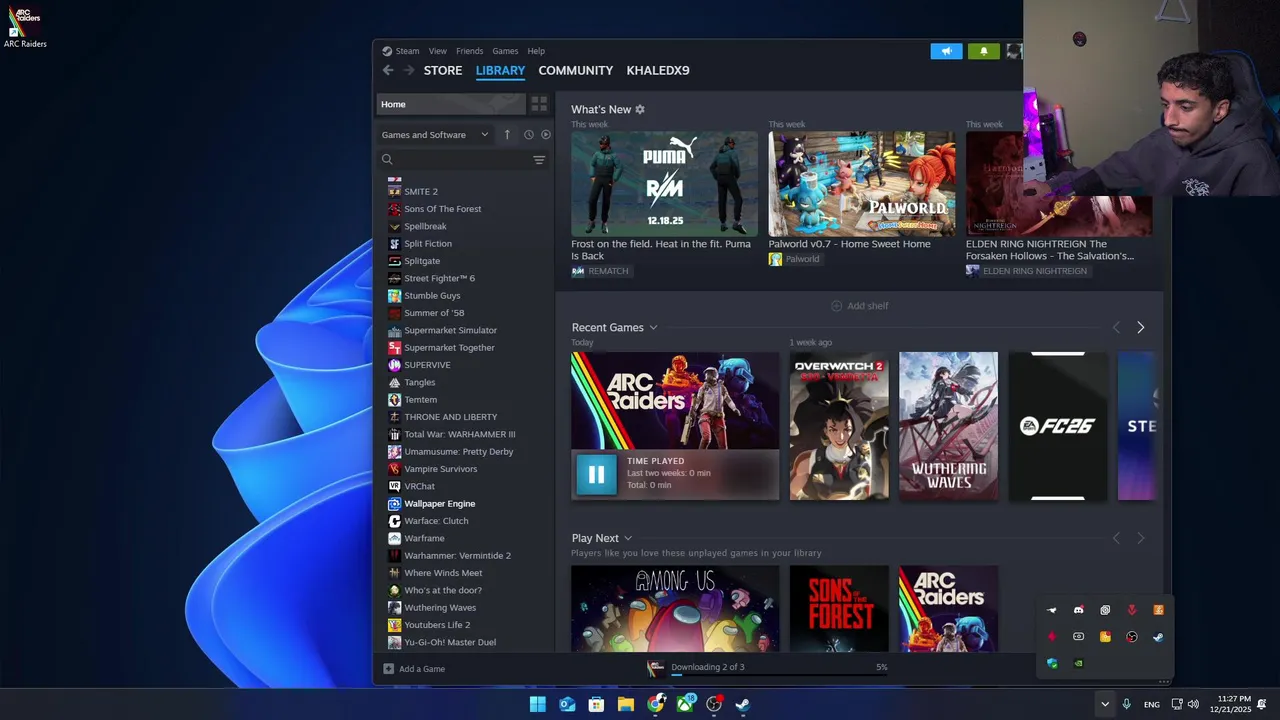Open EA FC26 cover in Recent Games

[1058, 426]
